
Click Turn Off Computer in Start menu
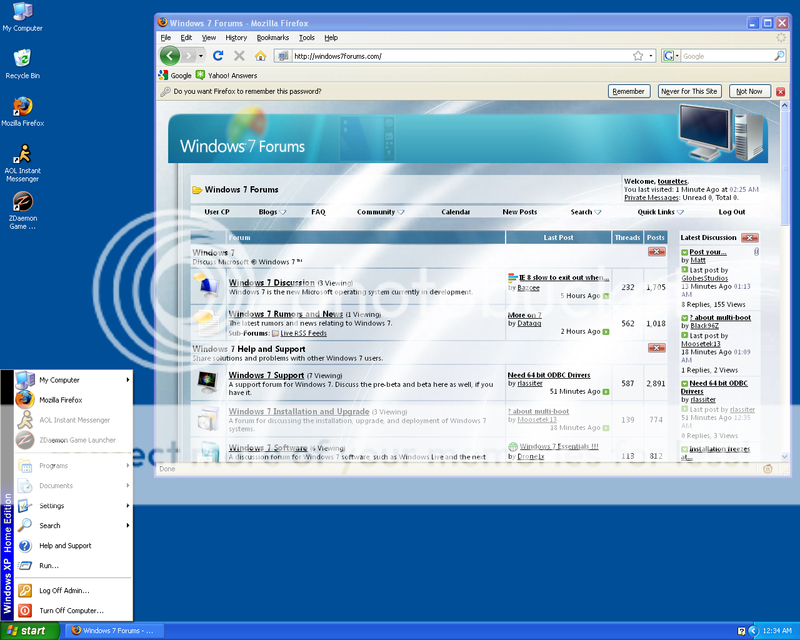pyautogui.click(x=73, y=610)
